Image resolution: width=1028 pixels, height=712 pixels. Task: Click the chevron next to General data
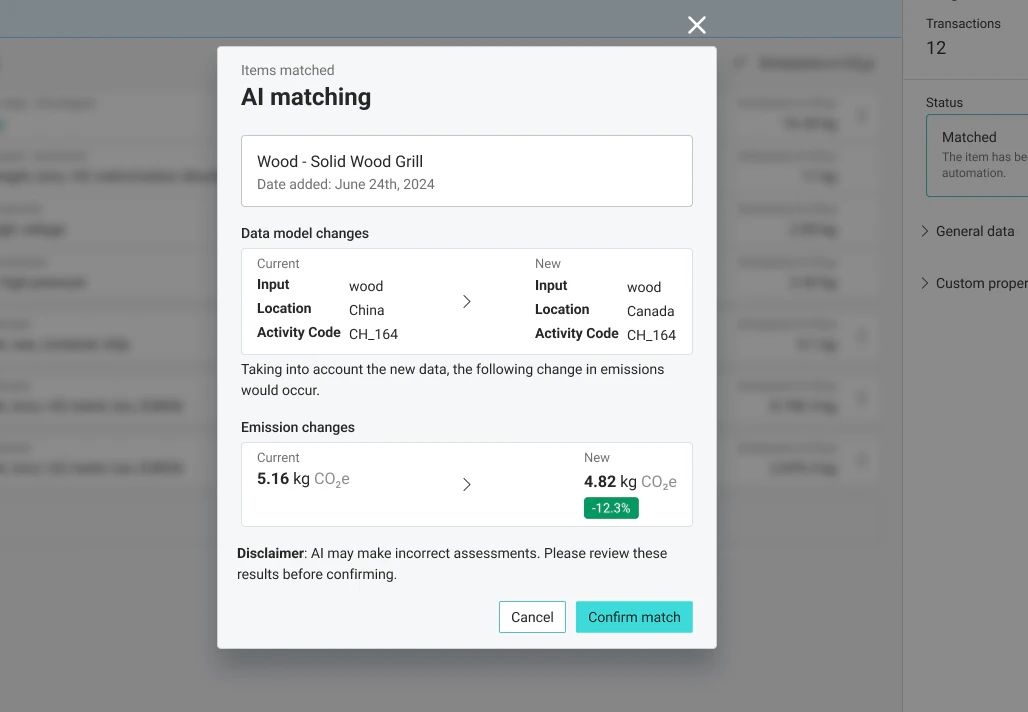pyautogui.click(x=925, y=231)
